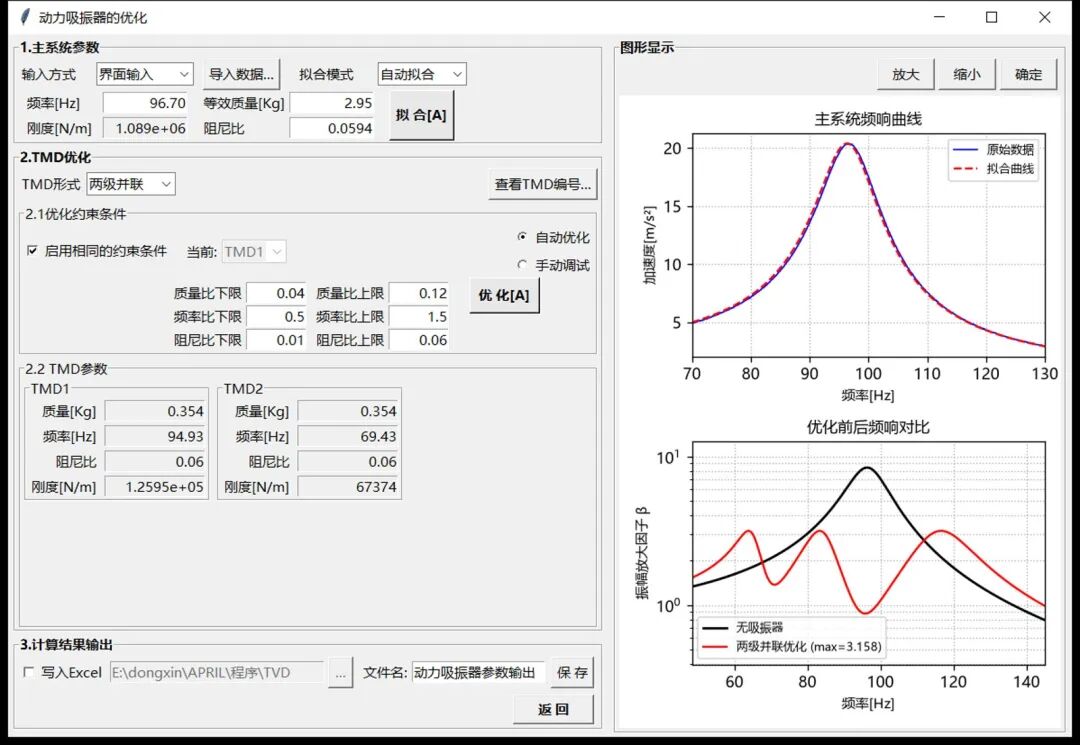Open the 当前 TMD1 dropdown
Viewport: 1080px width, 745px height.
tap(253, 252)
